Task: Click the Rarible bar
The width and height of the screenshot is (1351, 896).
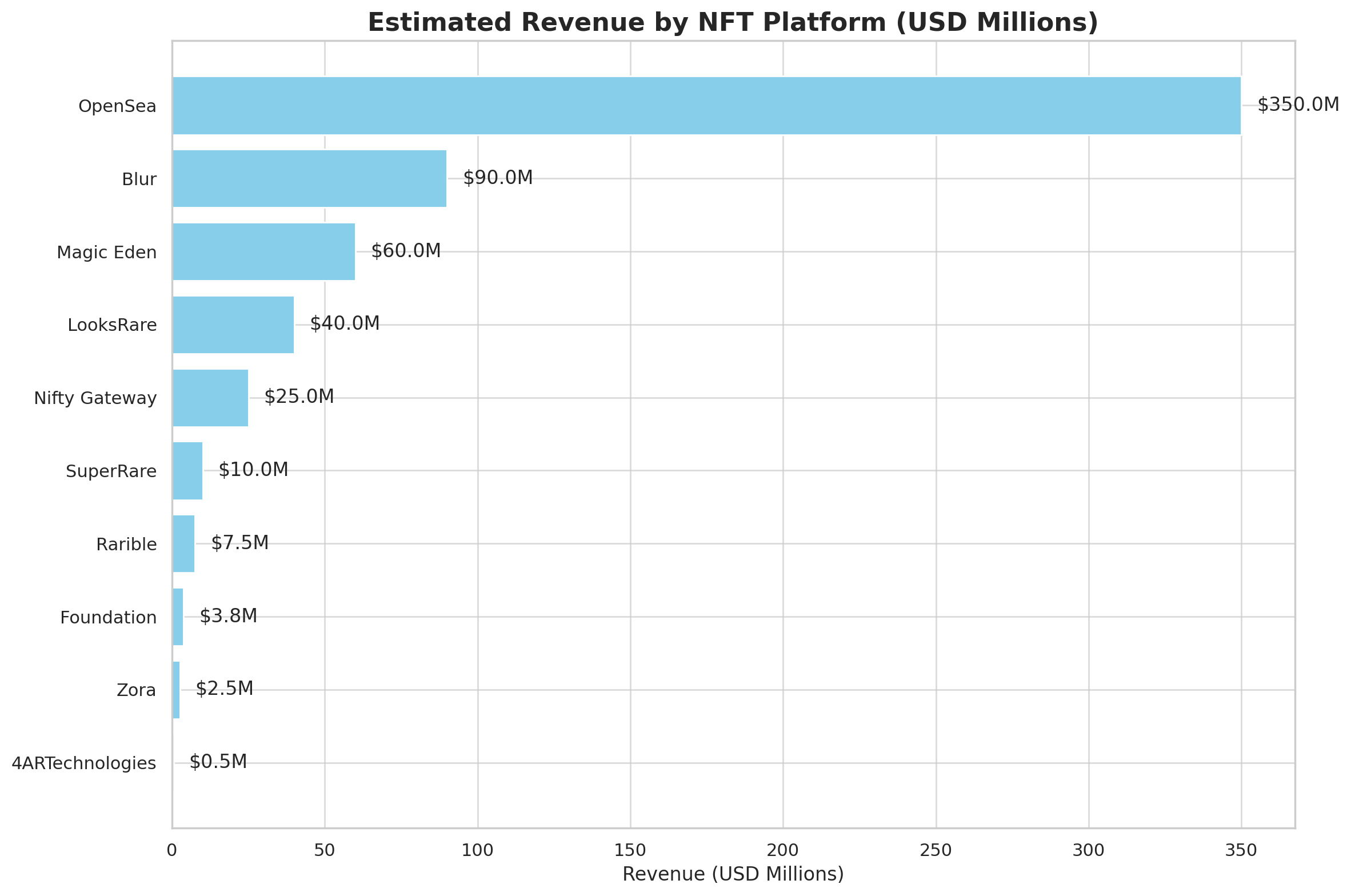Action: coord(183,543)
